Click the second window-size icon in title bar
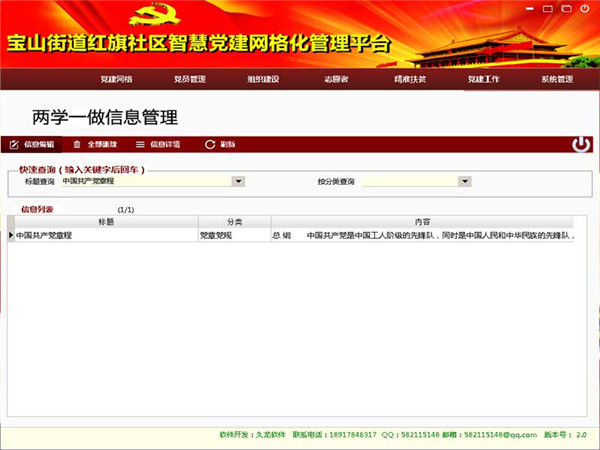Viewport: 600px width, 450px height. click(x=566, y=8)
